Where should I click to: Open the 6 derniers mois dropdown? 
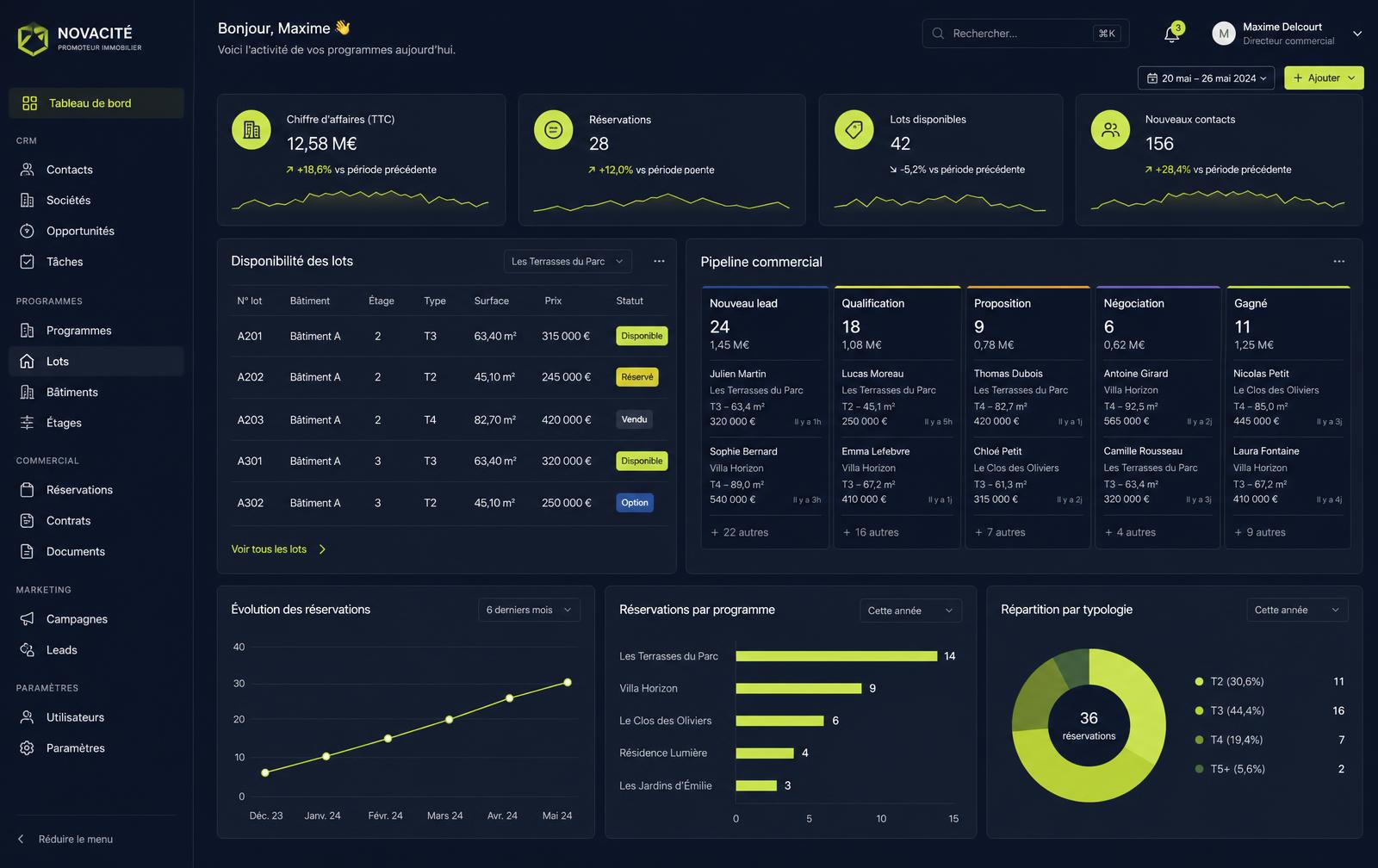[529, 610]
